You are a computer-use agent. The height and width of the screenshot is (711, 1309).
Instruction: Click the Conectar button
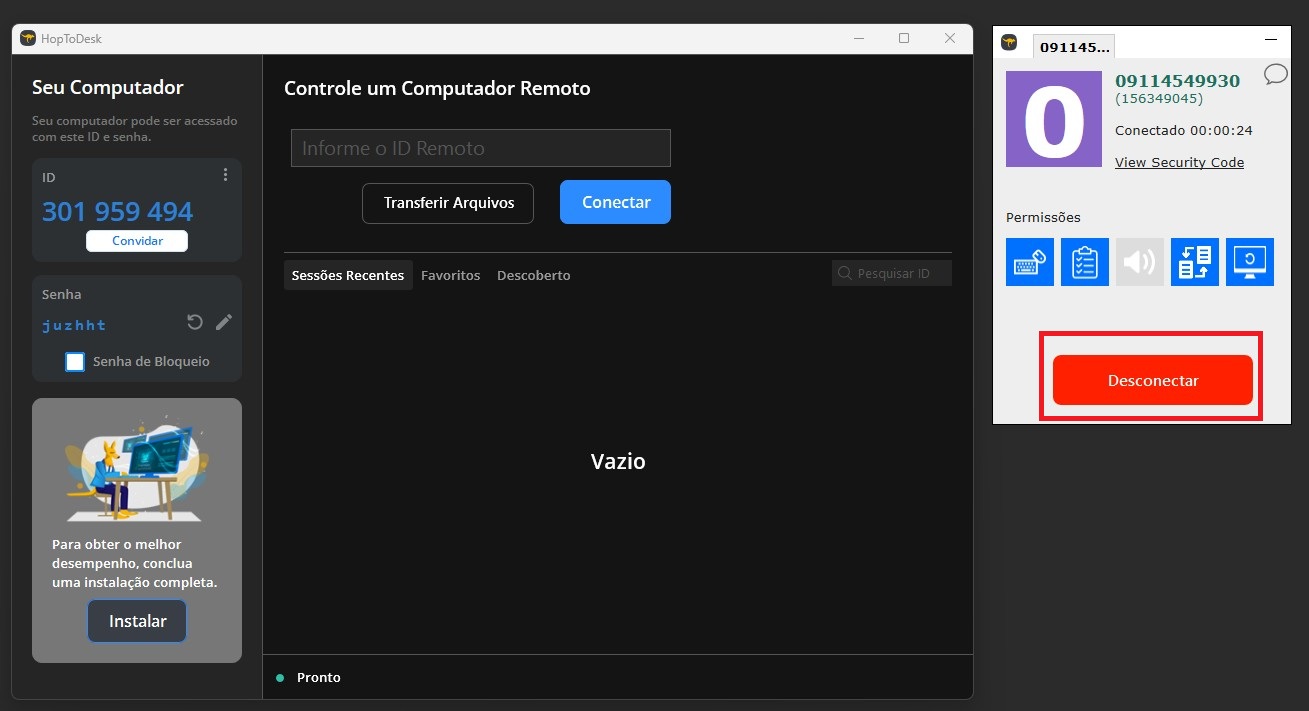coord(616,202)
